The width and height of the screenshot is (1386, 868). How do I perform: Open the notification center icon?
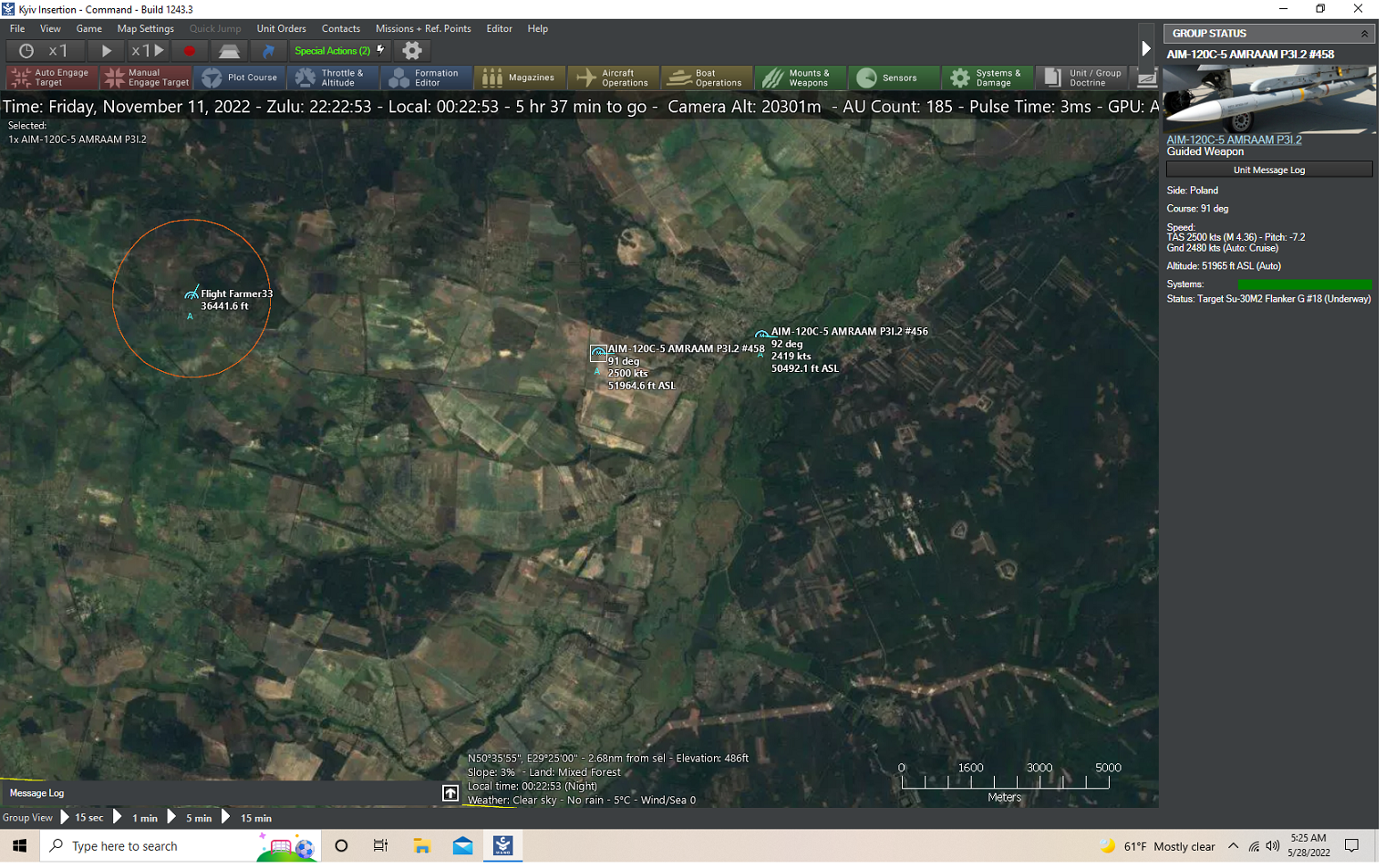(x=1352, y=846)
